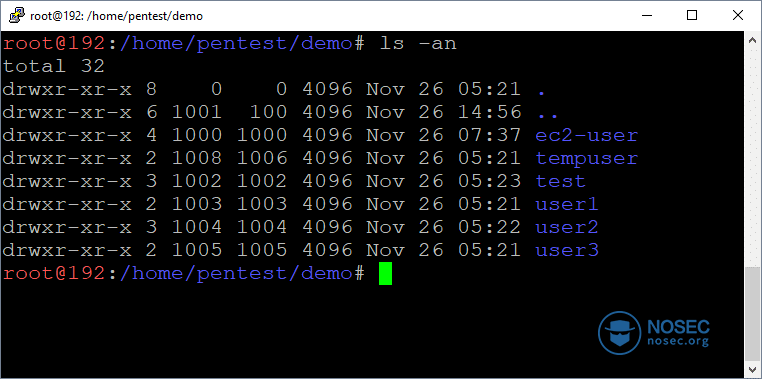Select the test directory name
The width and height of the screenshot is (762, 379).
point(560,181)
